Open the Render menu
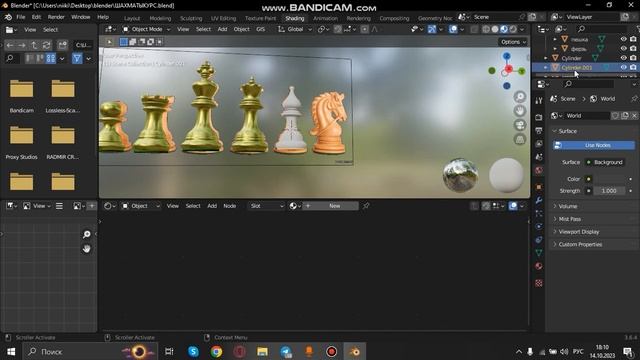 56,17
